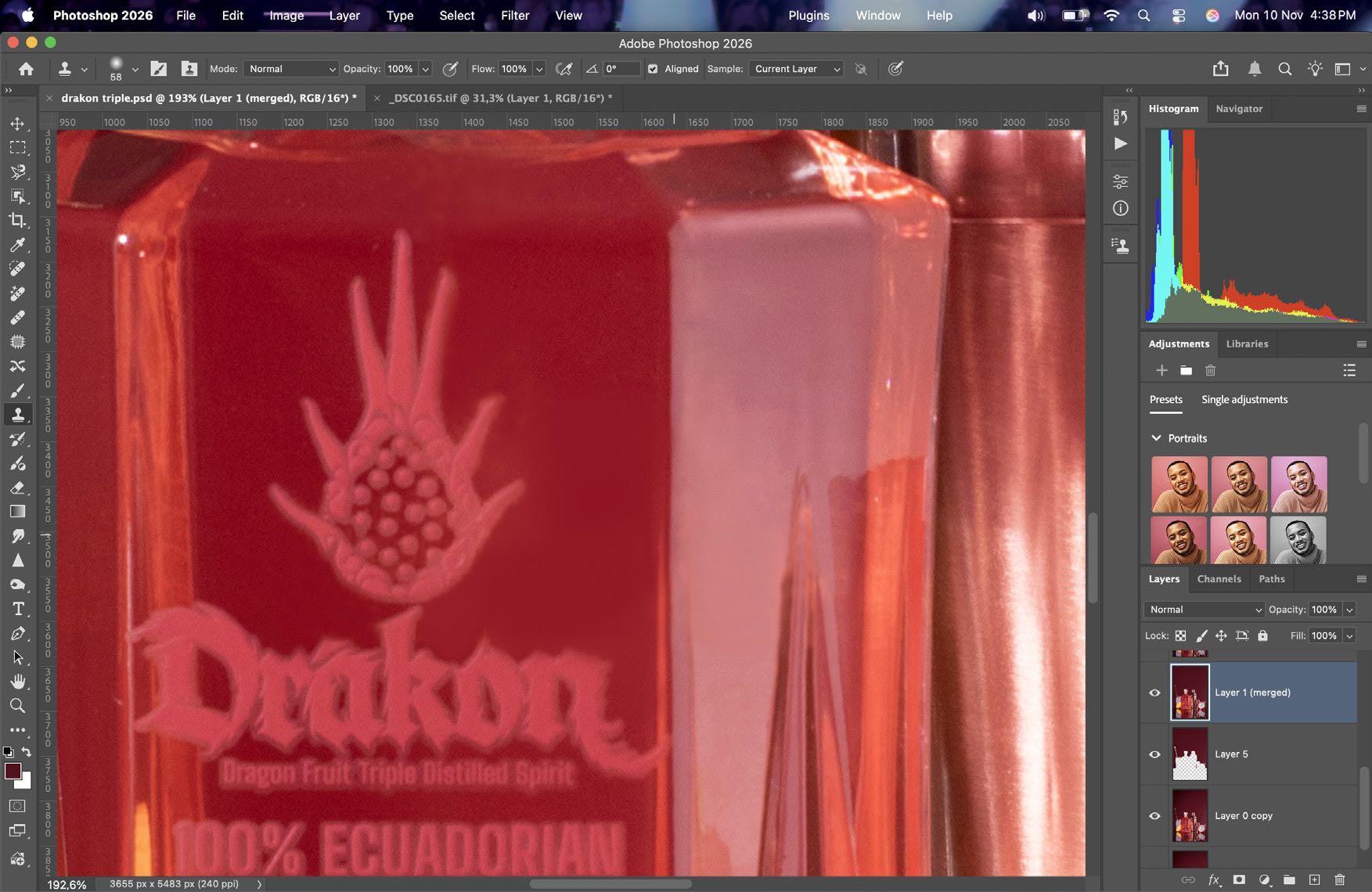This screenshot has width=1372, height=892.
Task: Open the Mode dropdown in options bar
Action: [291, 69]
